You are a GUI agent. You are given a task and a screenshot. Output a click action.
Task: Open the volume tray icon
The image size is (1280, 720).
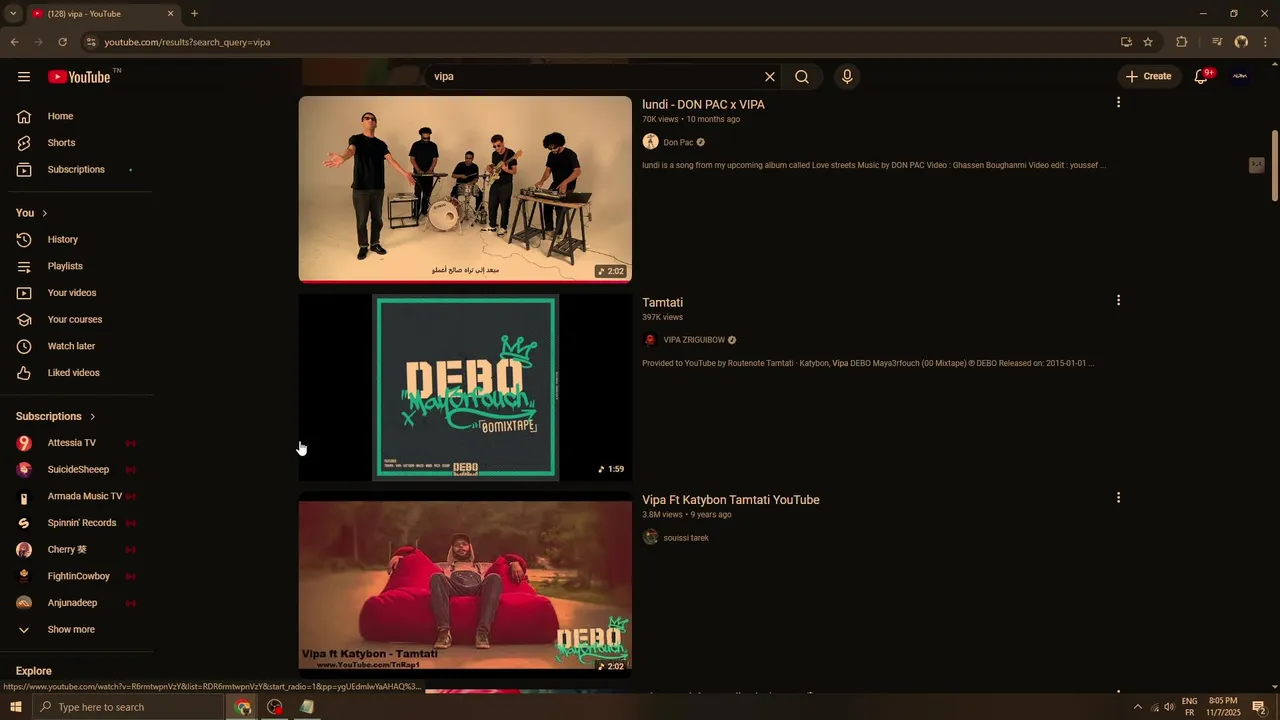click(1169, 707)
